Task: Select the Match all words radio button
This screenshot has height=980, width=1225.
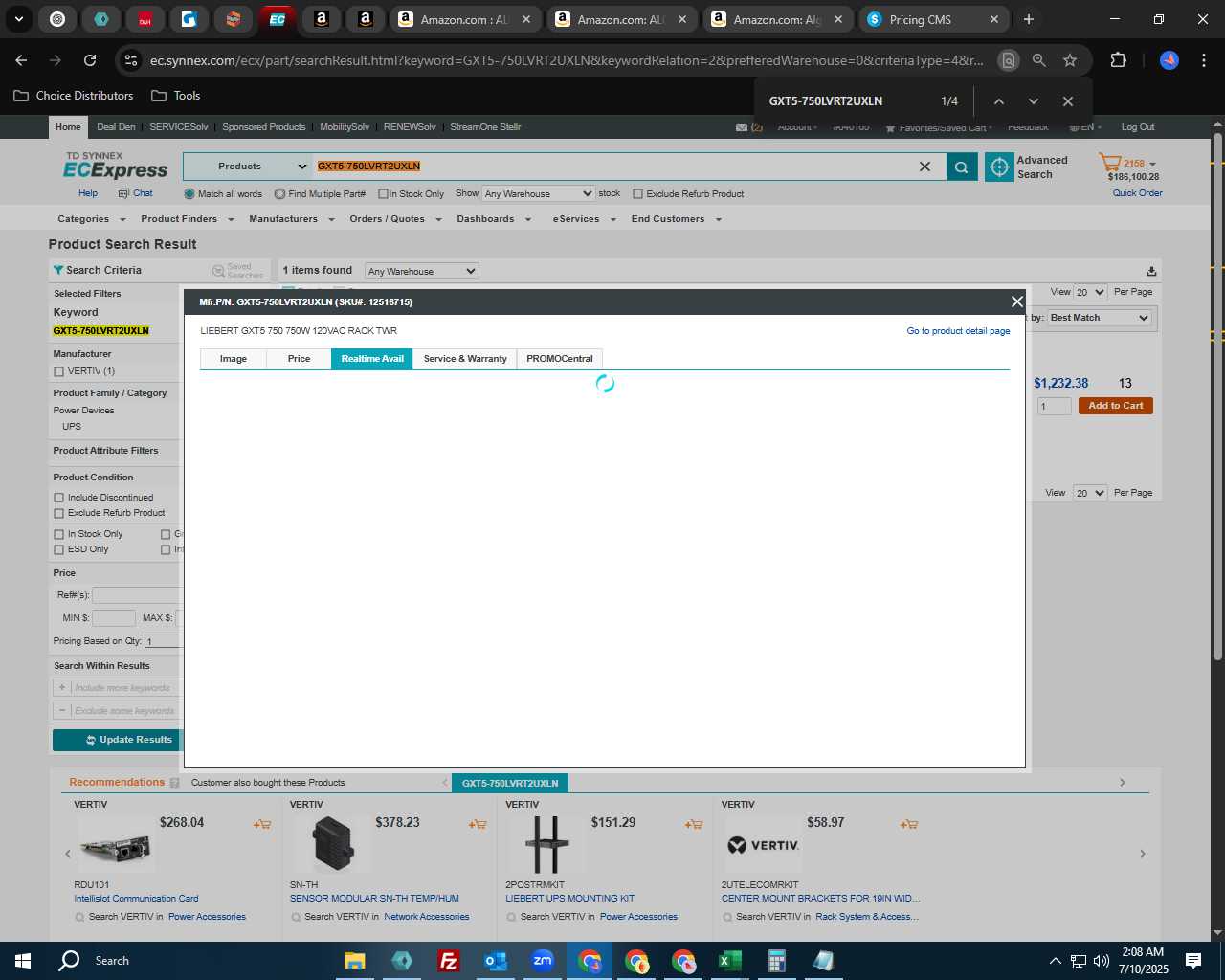Action: point(189,194)
